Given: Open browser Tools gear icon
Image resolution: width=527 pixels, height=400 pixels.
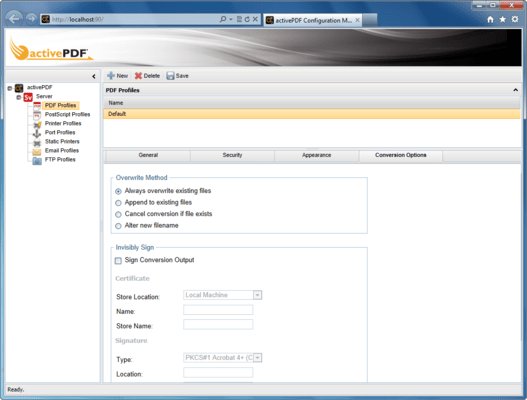Looking at the screenshot, I should 515,19.
